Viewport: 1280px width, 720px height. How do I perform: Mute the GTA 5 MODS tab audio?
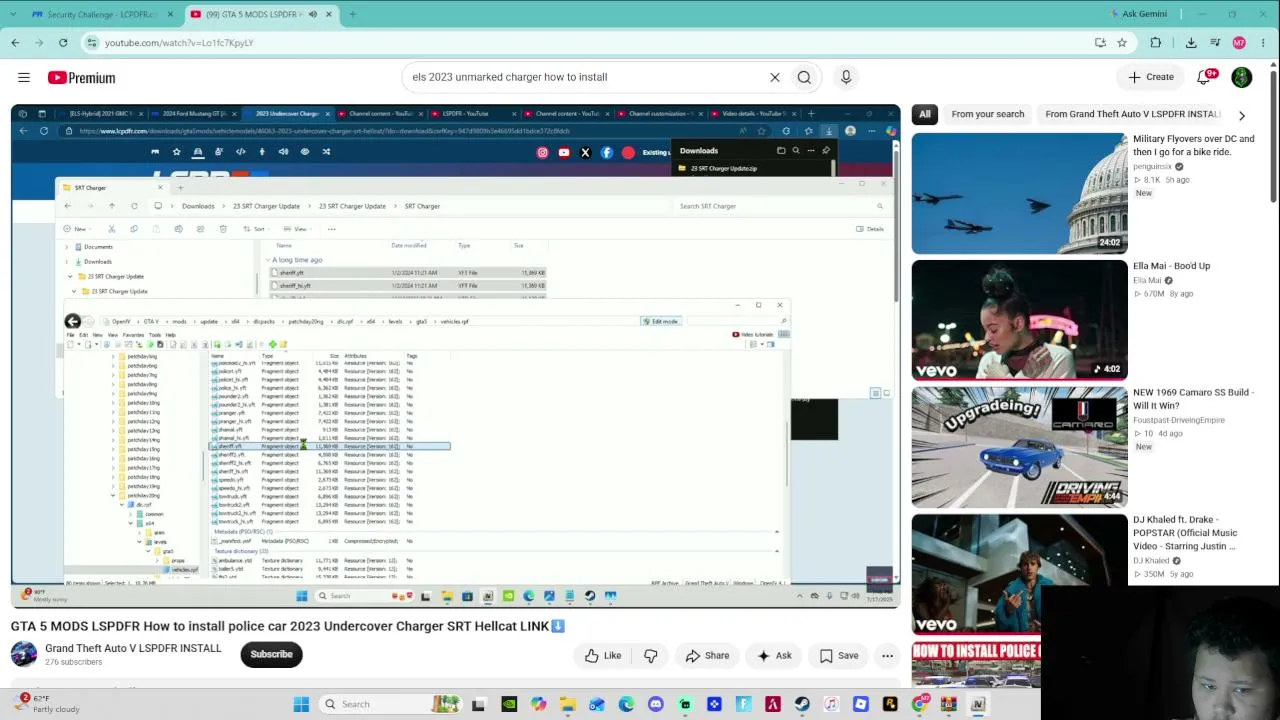(313, 14)
